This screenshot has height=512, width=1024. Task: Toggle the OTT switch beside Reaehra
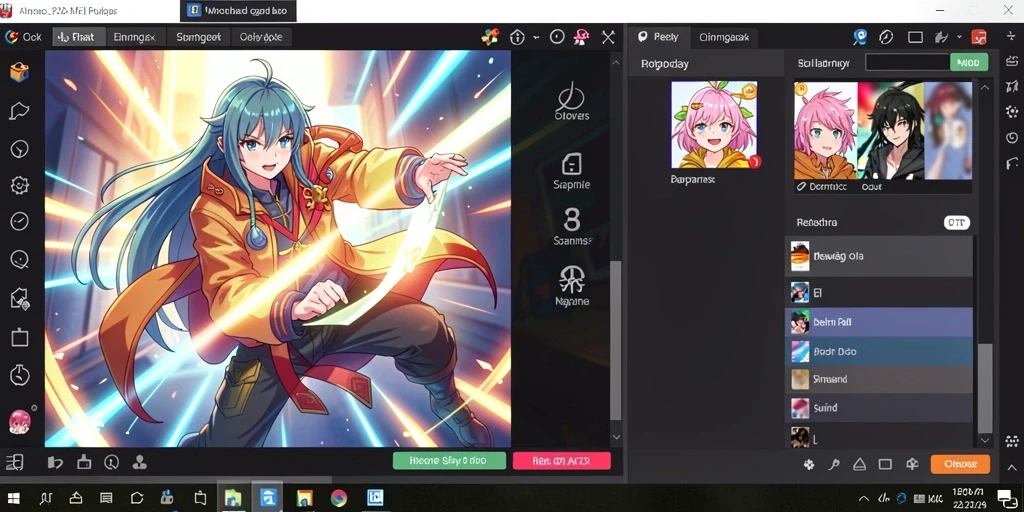[x=957, y=223]
